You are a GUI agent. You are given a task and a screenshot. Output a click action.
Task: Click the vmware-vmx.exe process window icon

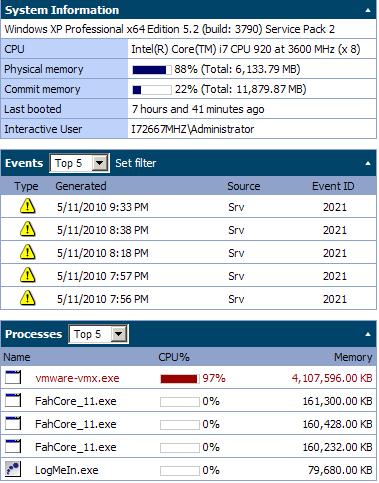click(13, 378)
